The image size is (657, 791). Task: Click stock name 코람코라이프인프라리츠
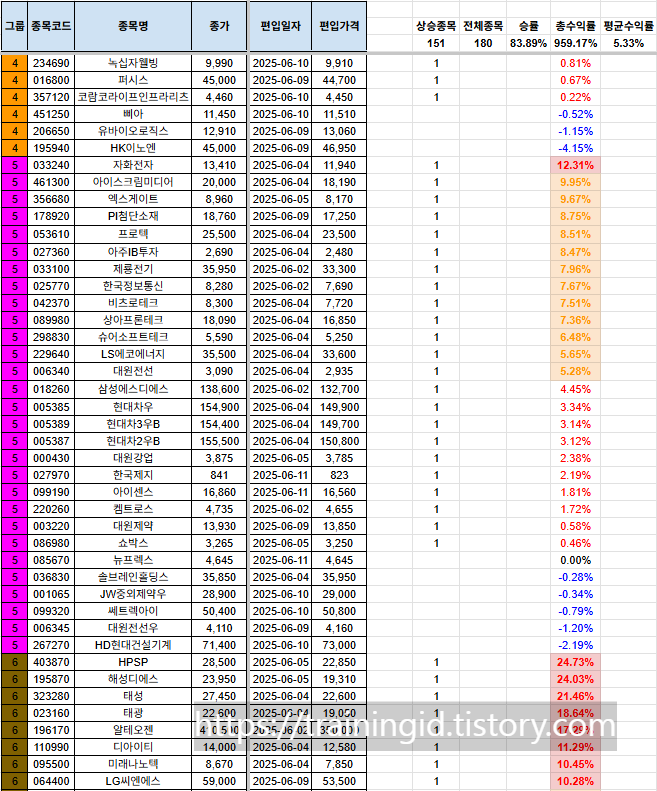[x=133, y=97]
